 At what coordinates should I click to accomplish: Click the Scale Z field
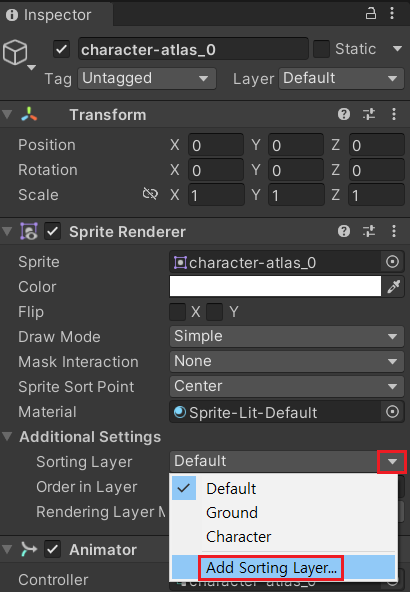(x=376, y=195)
